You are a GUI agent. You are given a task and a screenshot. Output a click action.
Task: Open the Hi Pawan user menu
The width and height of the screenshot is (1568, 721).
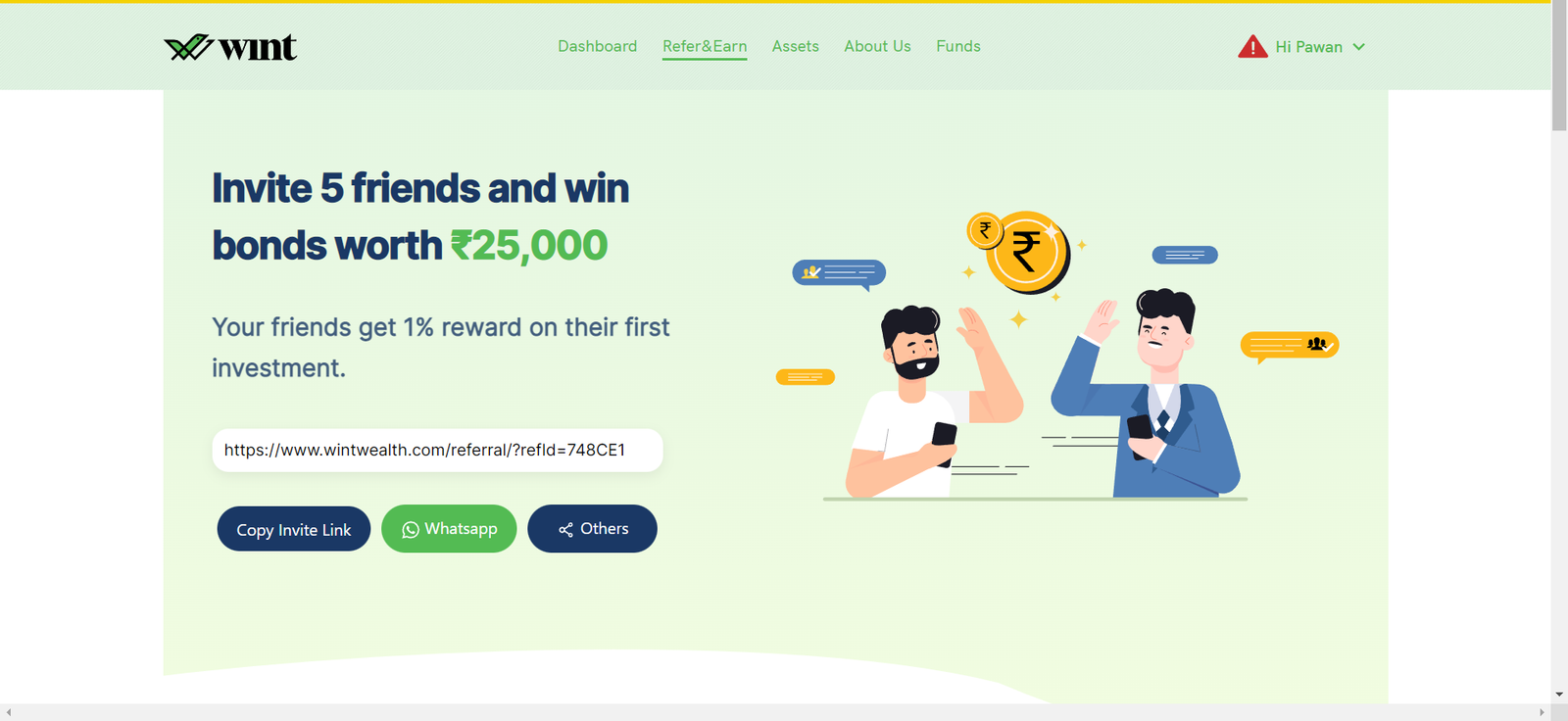click(1308, 47)
